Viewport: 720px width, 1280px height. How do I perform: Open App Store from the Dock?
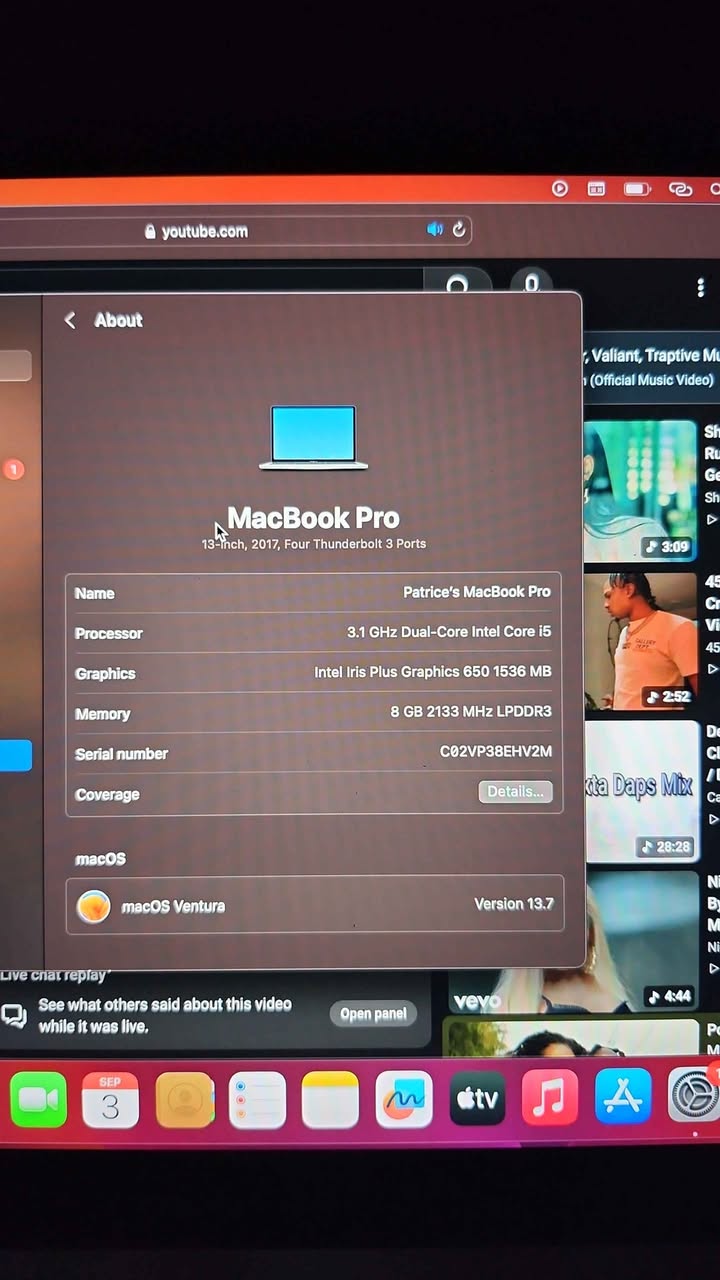click(x=623, y=1096)
